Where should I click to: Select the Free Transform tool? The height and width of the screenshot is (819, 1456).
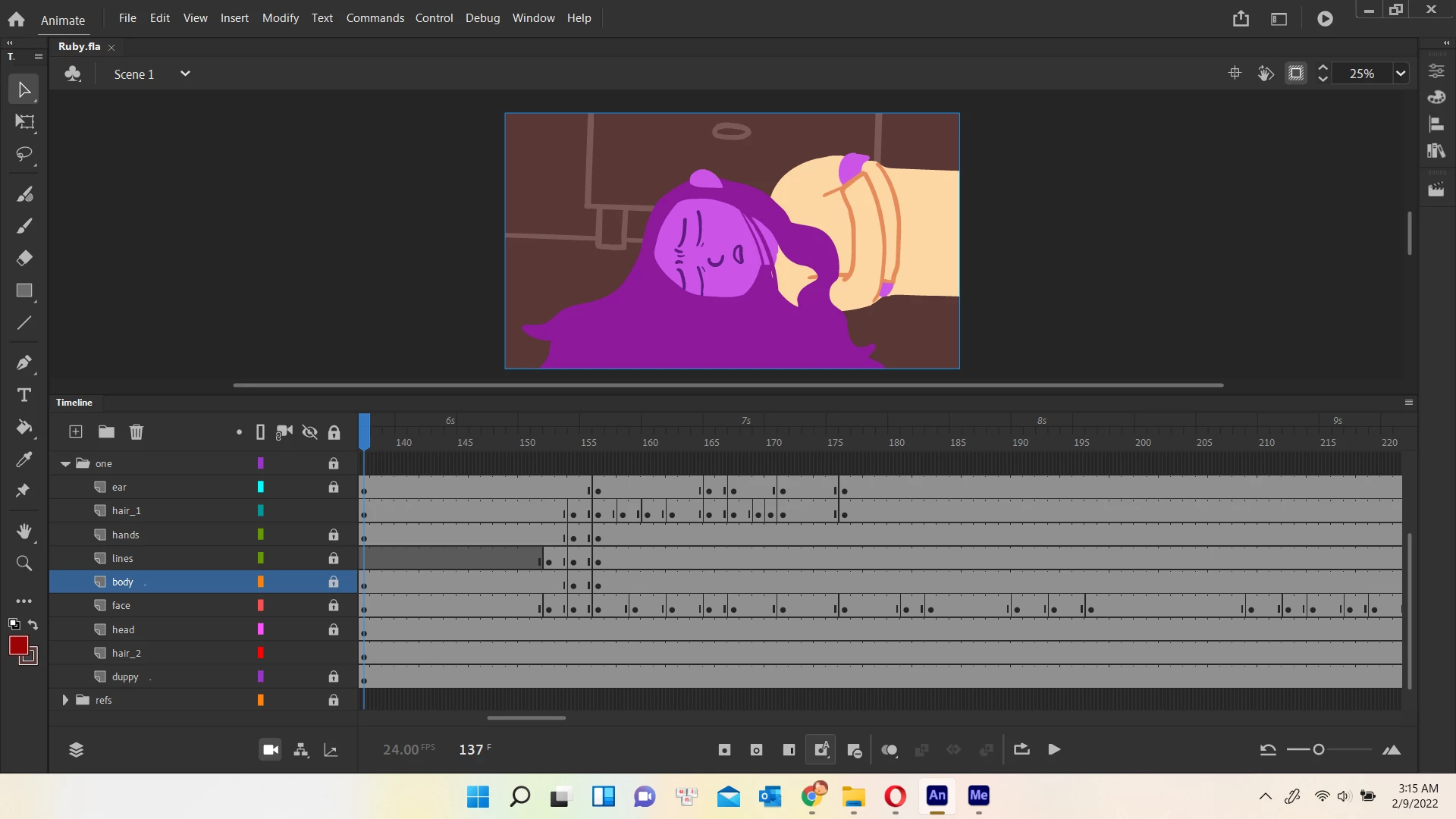(x=24, y=122)
